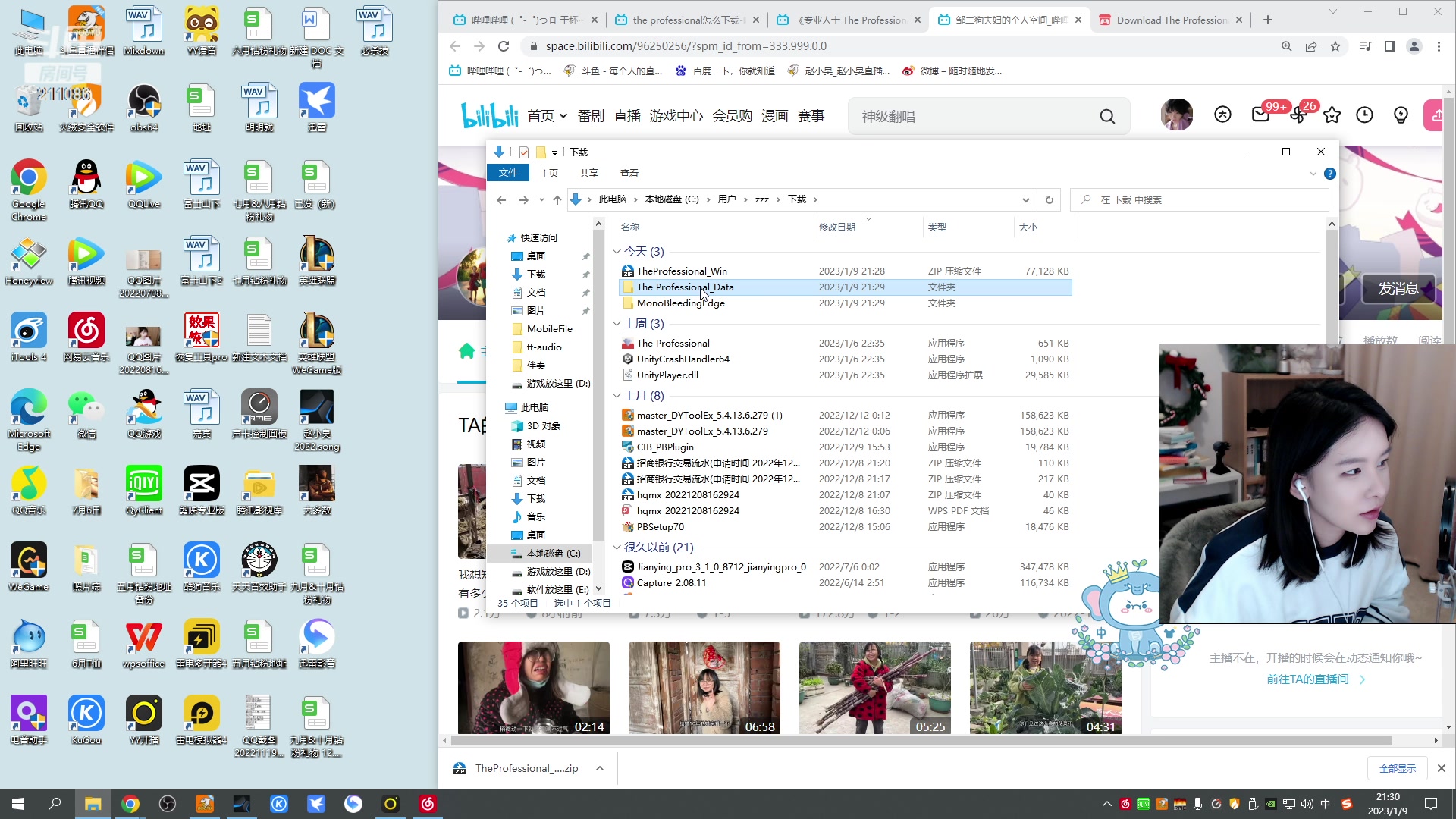Click Explorer back navigation arrow
1456x819 pixels.
501,199
